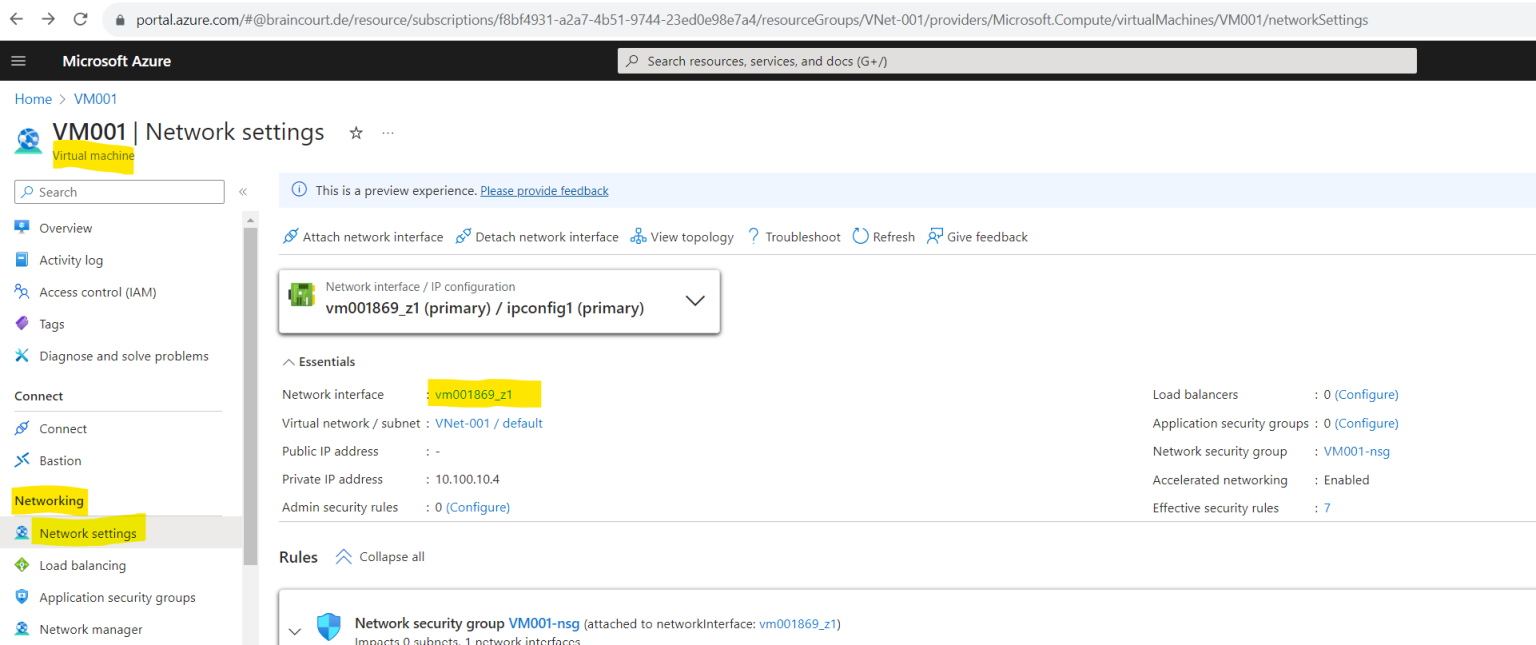
Task: Reload the page with browser refresh icon
Action: tap(80, 19)
